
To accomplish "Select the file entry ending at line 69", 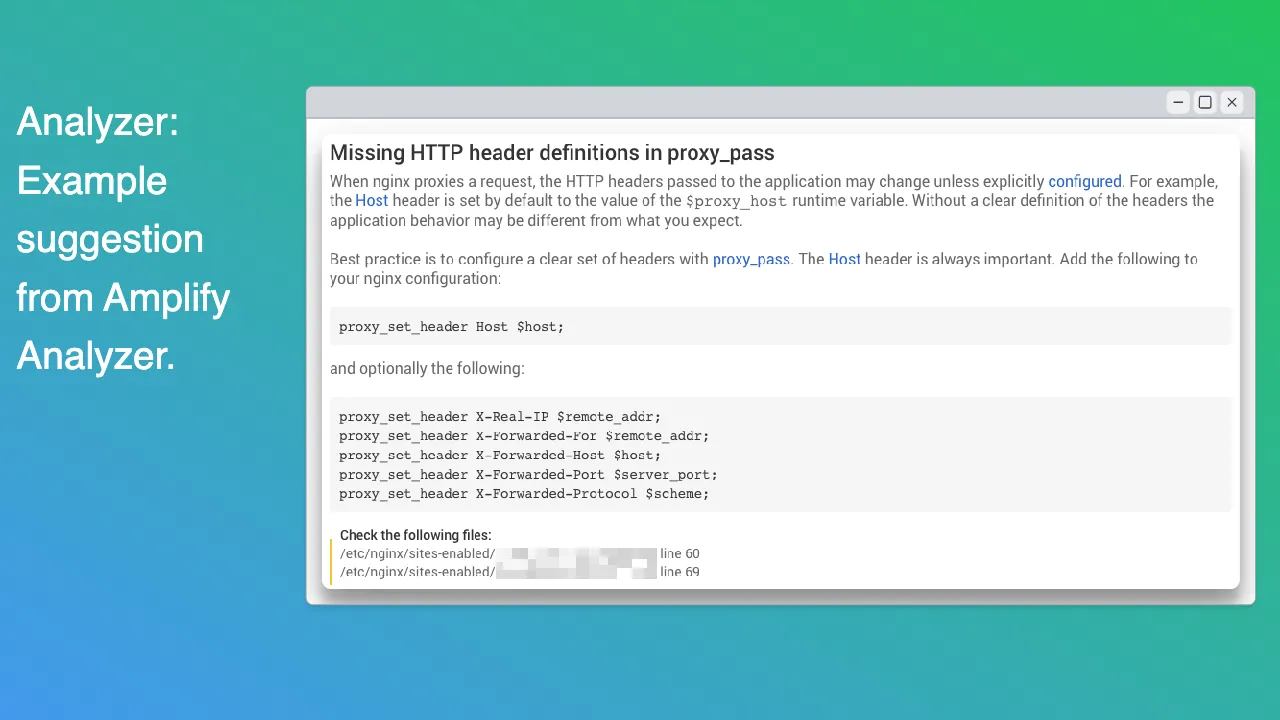I will point(519,571).
